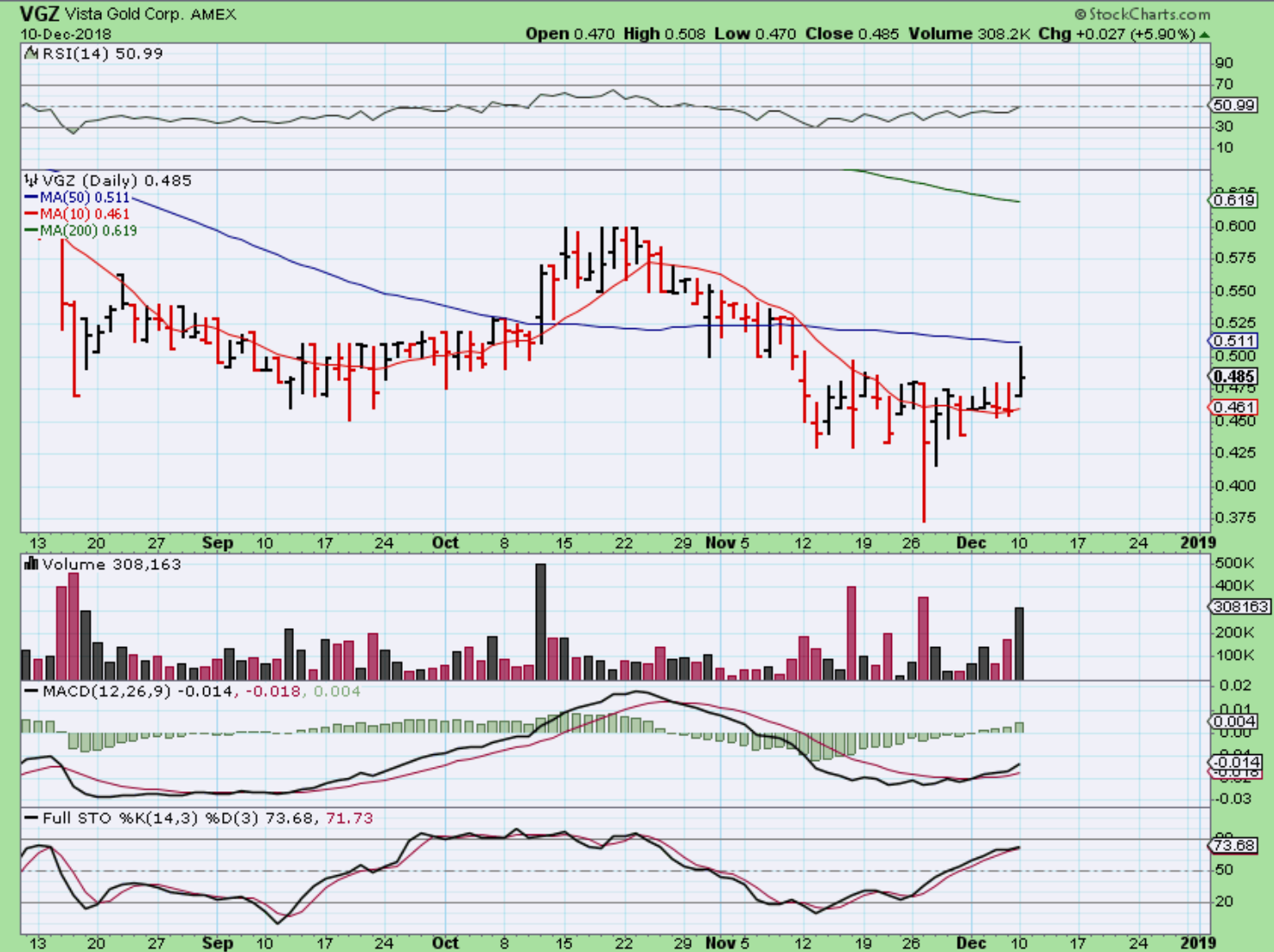This screenshot has height=952, width=1274.
Task: Click the Full STO legend line marker
Action: [31, 818]
